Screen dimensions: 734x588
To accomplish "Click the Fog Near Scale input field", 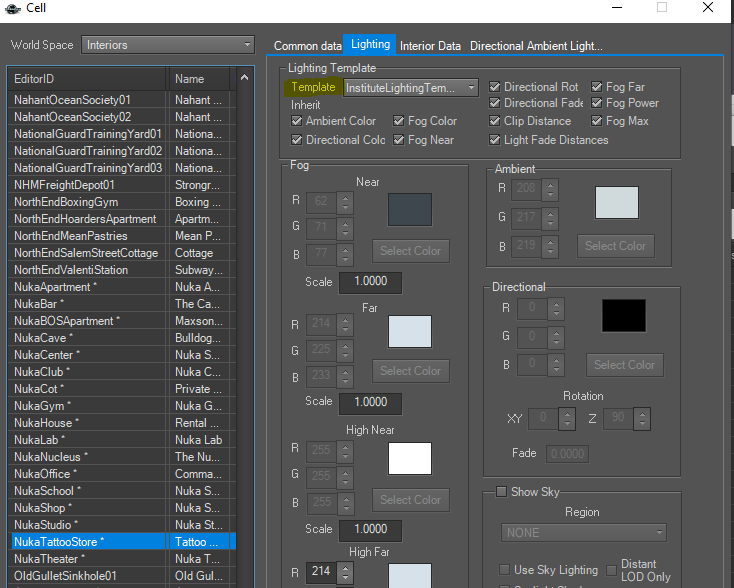I will (370, 283).
